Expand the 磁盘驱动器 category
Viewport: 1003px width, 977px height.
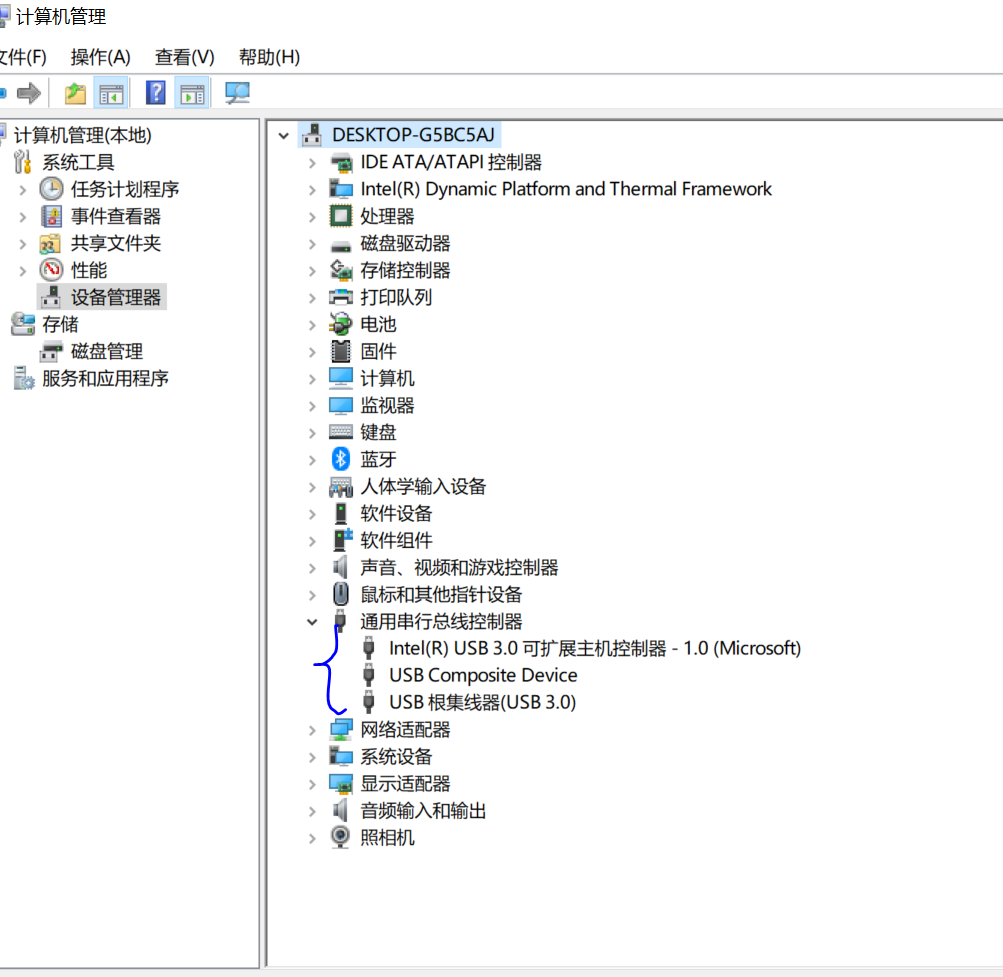pos(312,244)
